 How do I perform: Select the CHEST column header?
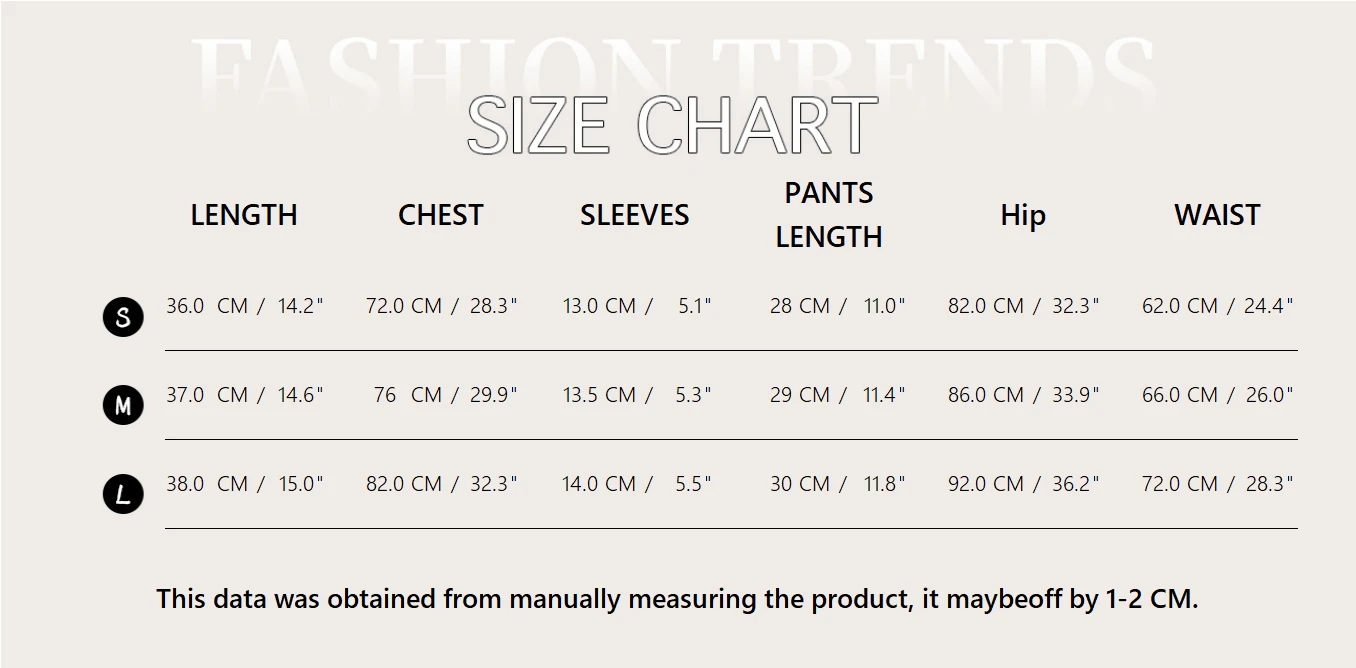[440, 215]
